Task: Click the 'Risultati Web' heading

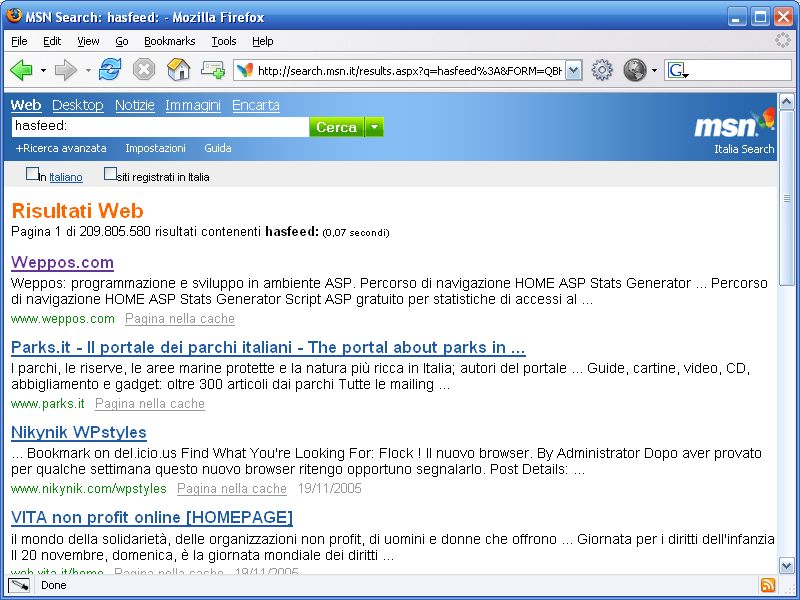Action: point(78,211)
